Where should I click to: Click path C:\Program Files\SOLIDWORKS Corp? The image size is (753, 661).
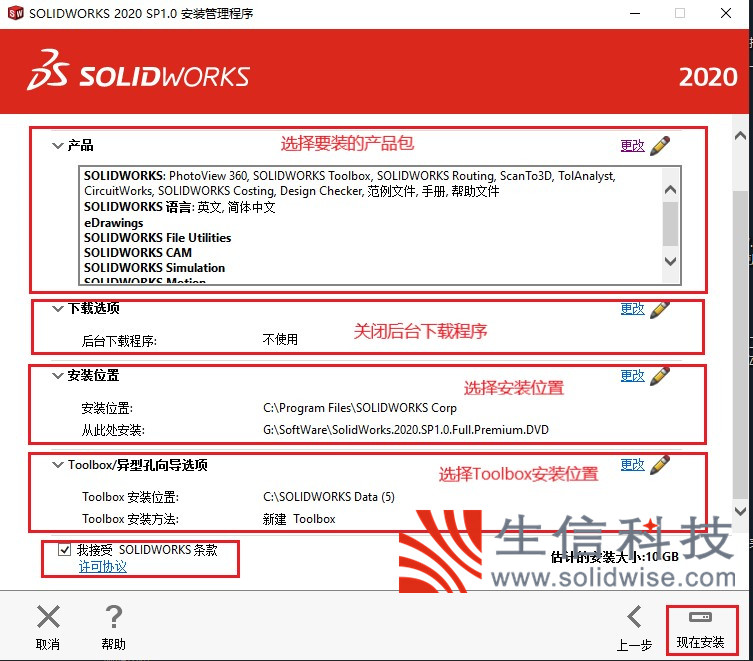tap(360, 408)
